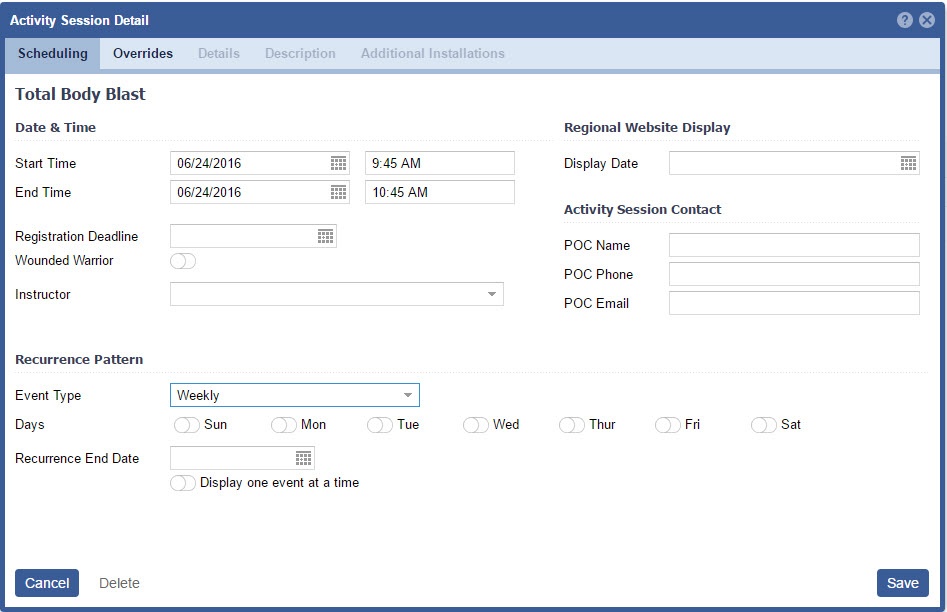
Task: Click the Start Time 9:45 AM field
Action: (x=439, y=163)
